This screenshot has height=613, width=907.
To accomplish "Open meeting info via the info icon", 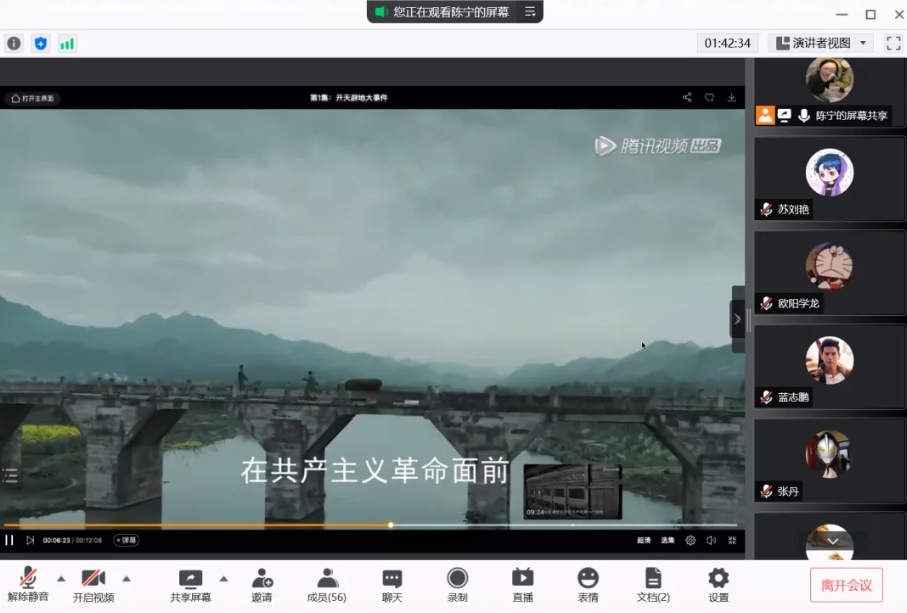I will click(x=13, y=43).
